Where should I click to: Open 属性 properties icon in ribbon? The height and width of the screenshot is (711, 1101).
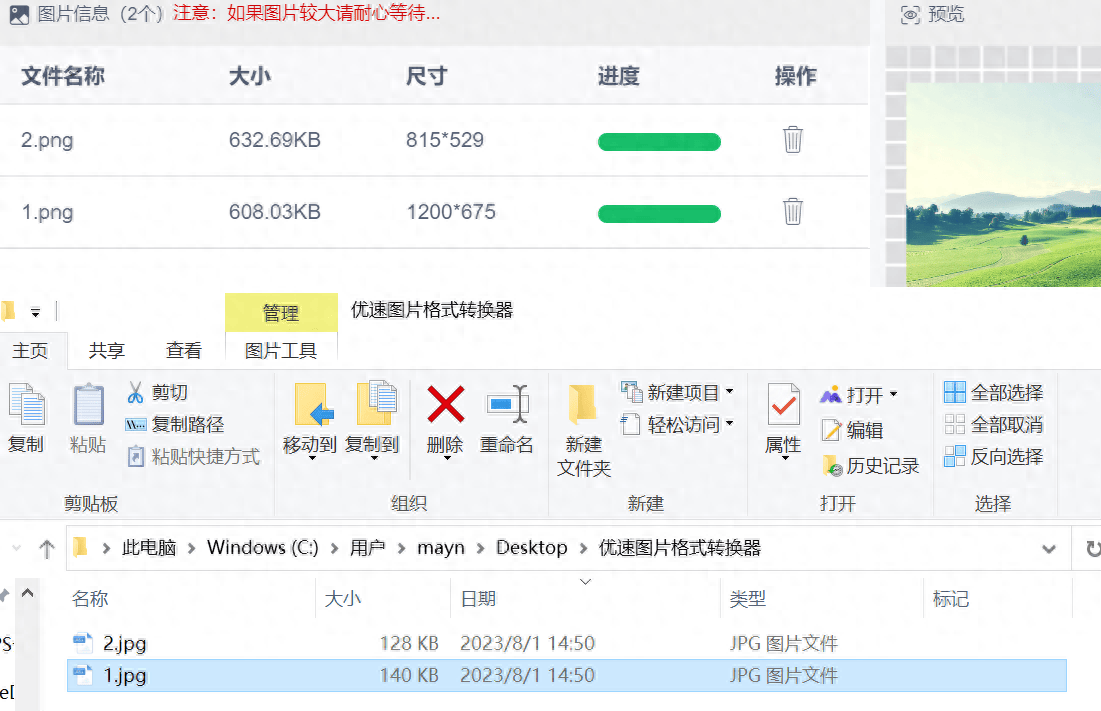[783, 406]
